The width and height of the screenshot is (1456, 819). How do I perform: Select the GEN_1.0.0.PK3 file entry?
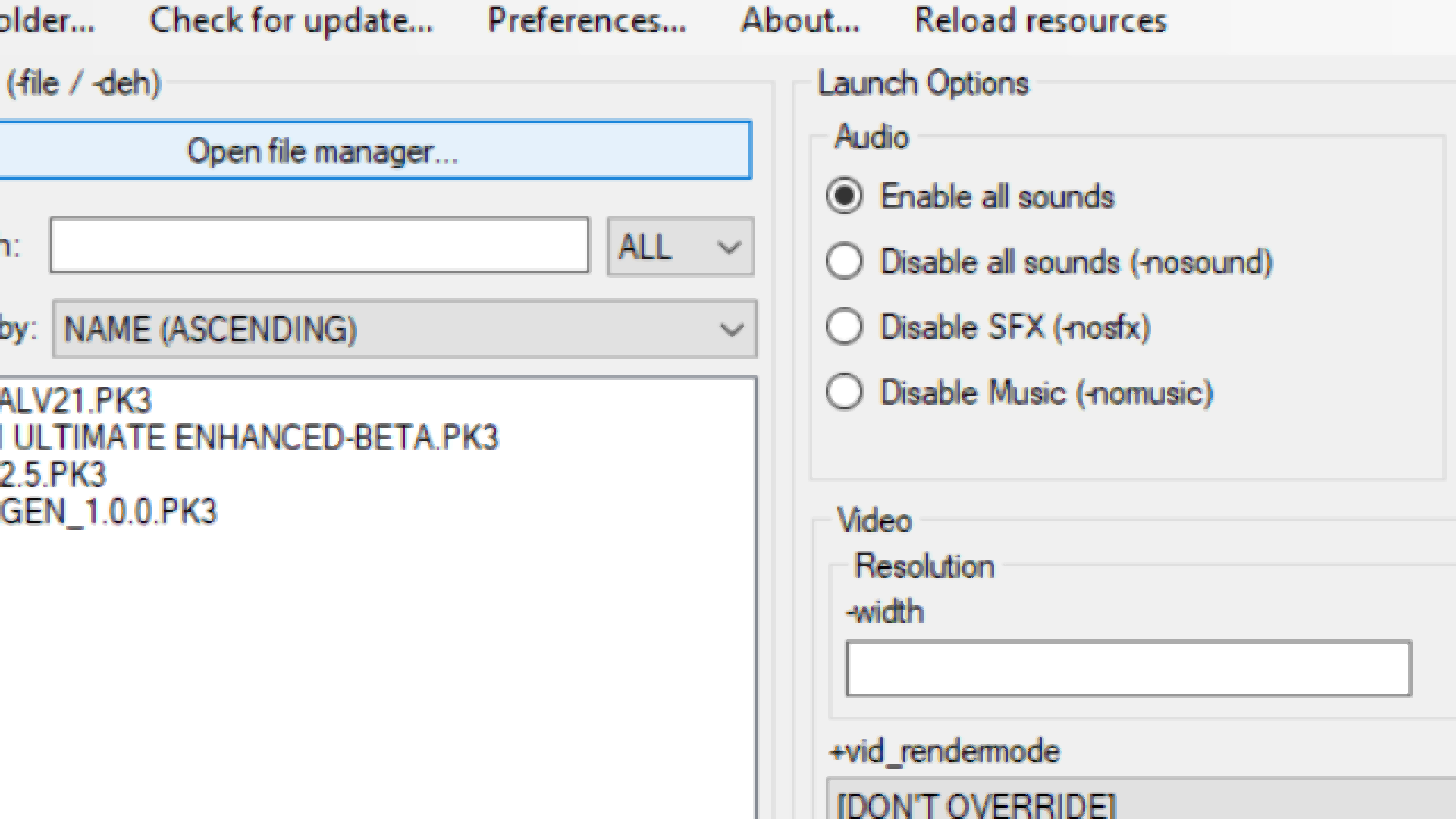click(108, 512)
